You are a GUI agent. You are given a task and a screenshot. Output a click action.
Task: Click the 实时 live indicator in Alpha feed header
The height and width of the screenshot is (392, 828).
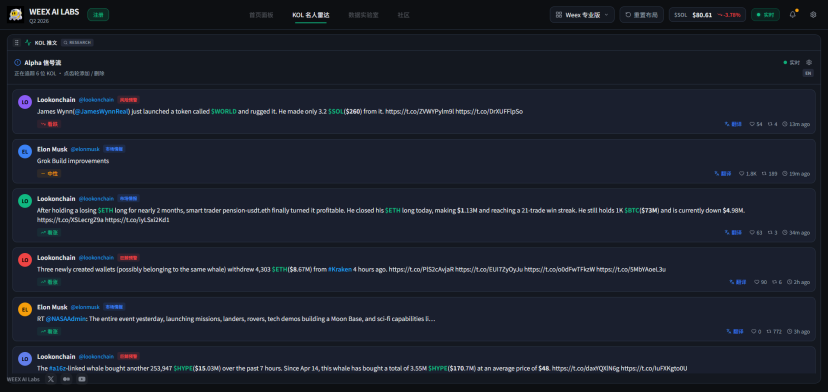(x=792, y=62)
